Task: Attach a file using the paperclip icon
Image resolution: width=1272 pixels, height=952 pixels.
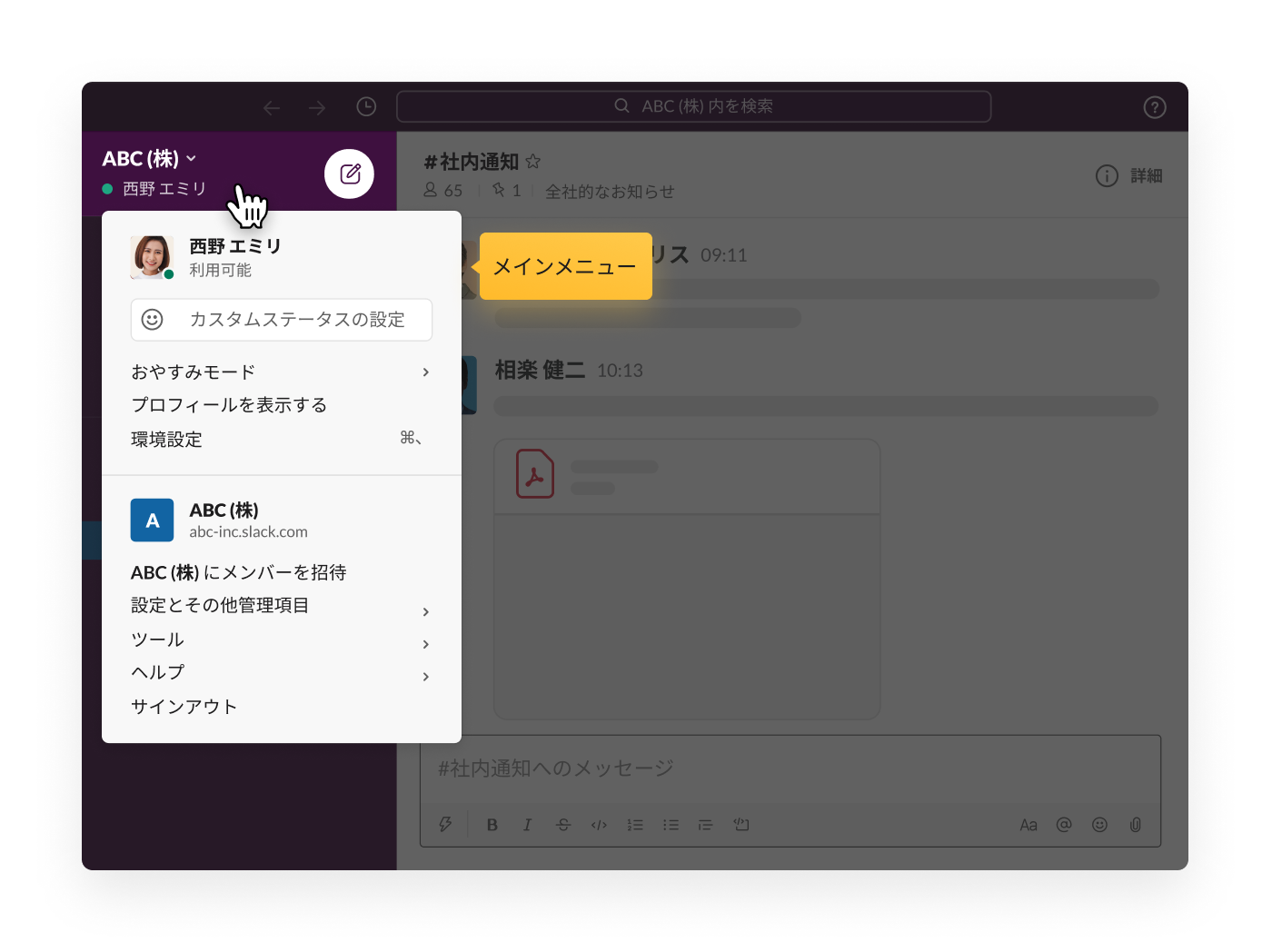Action: coord(1136,825)
